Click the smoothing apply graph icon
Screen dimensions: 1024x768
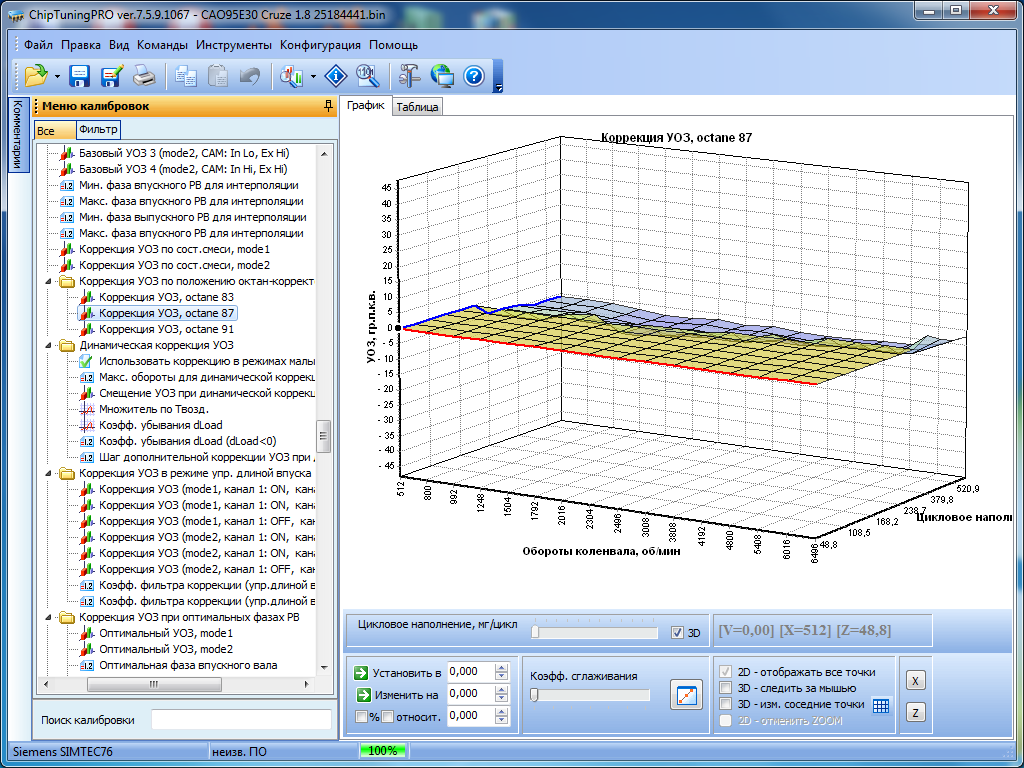[x=687, y=696]
